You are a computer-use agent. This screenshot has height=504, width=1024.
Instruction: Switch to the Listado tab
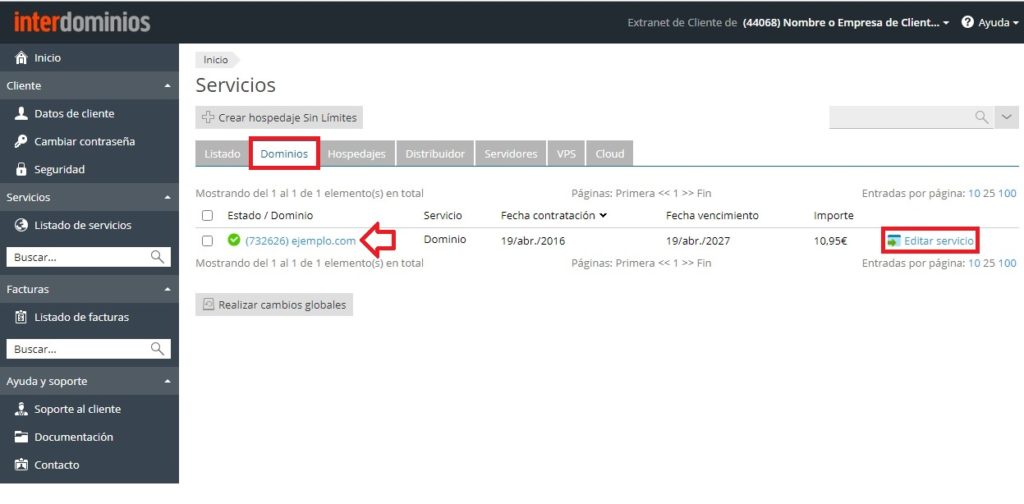[x=222, y=154]
